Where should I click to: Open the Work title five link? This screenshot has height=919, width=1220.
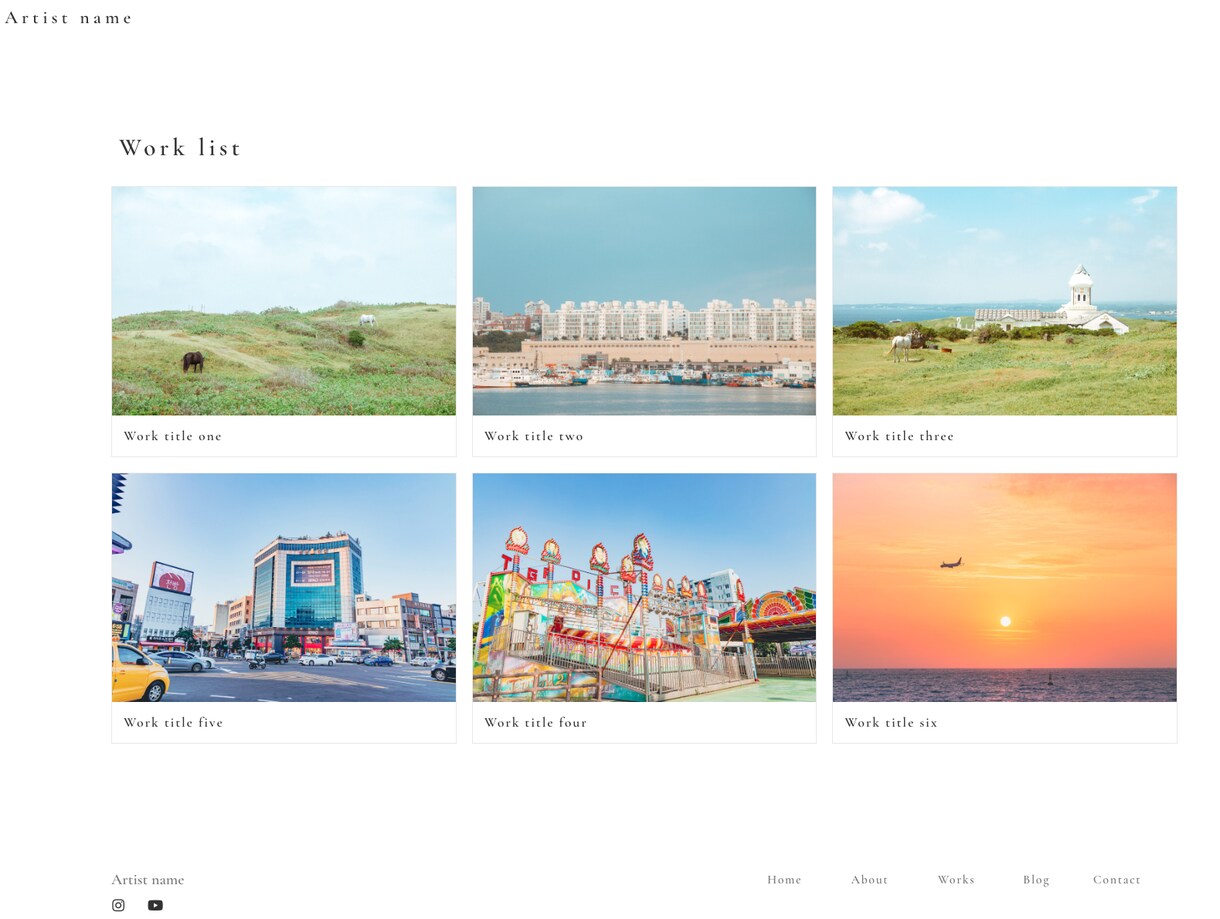click(x=173, y=722)
